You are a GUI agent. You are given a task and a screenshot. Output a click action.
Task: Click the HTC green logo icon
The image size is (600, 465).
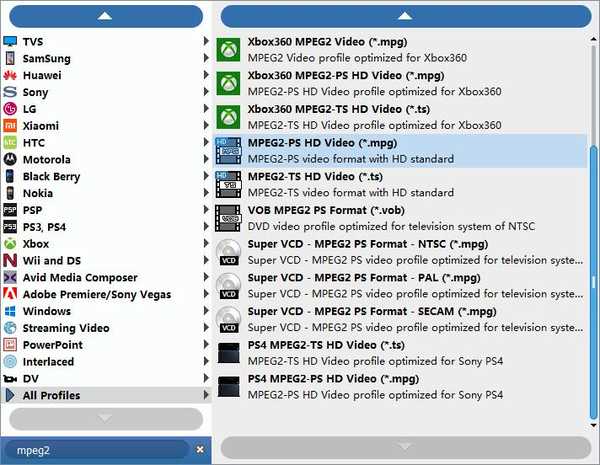10,142
